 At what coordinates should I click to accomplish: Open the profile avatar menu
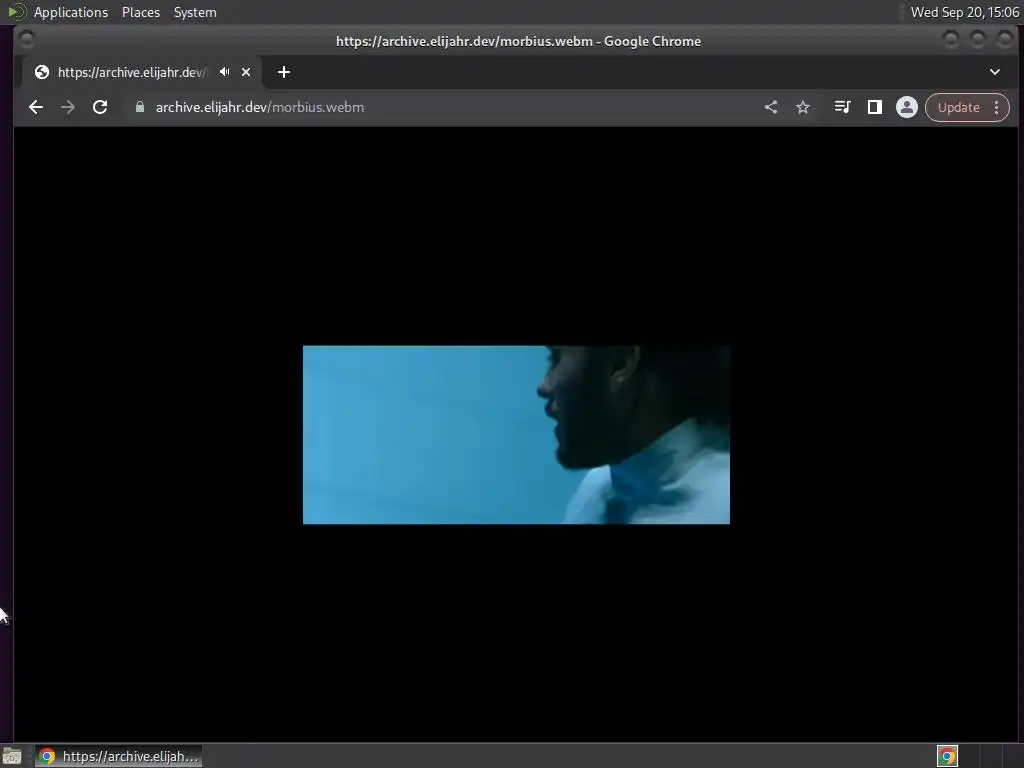[906, 107]
